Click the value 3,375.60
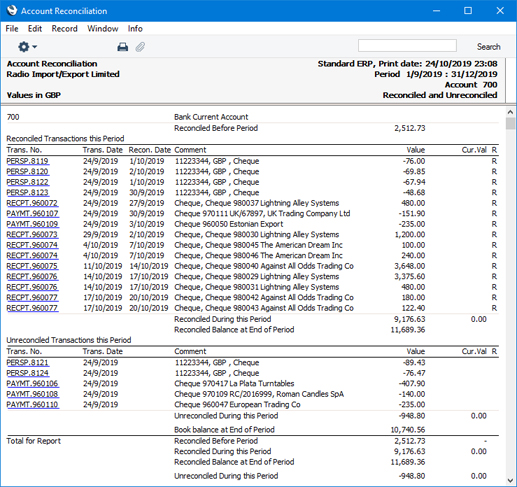The width and height of the screenshot is (517, 487). pyautogui.click(x=410, y=277)
